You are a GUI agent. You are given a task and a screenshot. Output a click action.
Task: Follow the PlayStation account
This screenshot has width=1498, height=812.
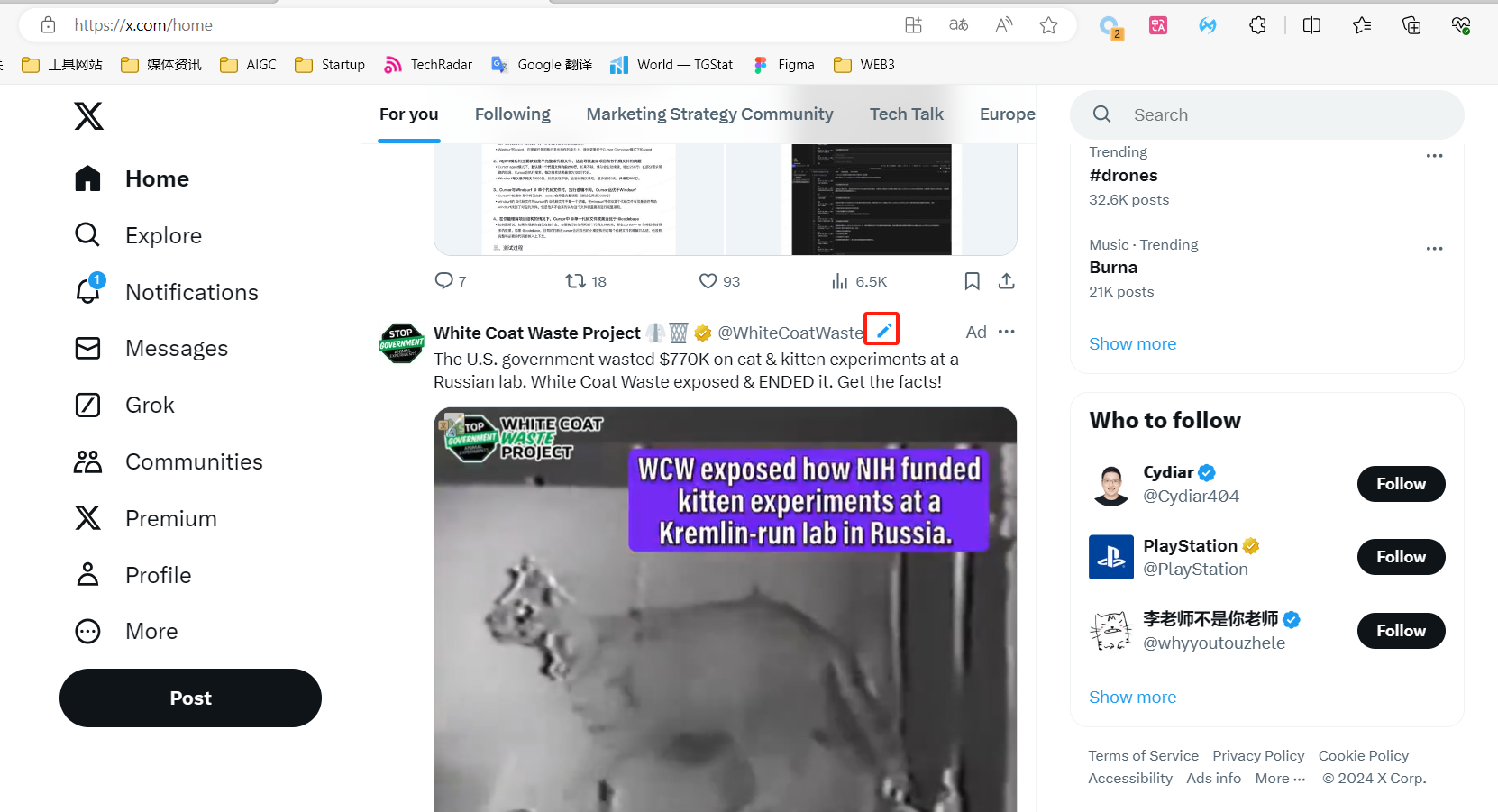click(1400, 557)
